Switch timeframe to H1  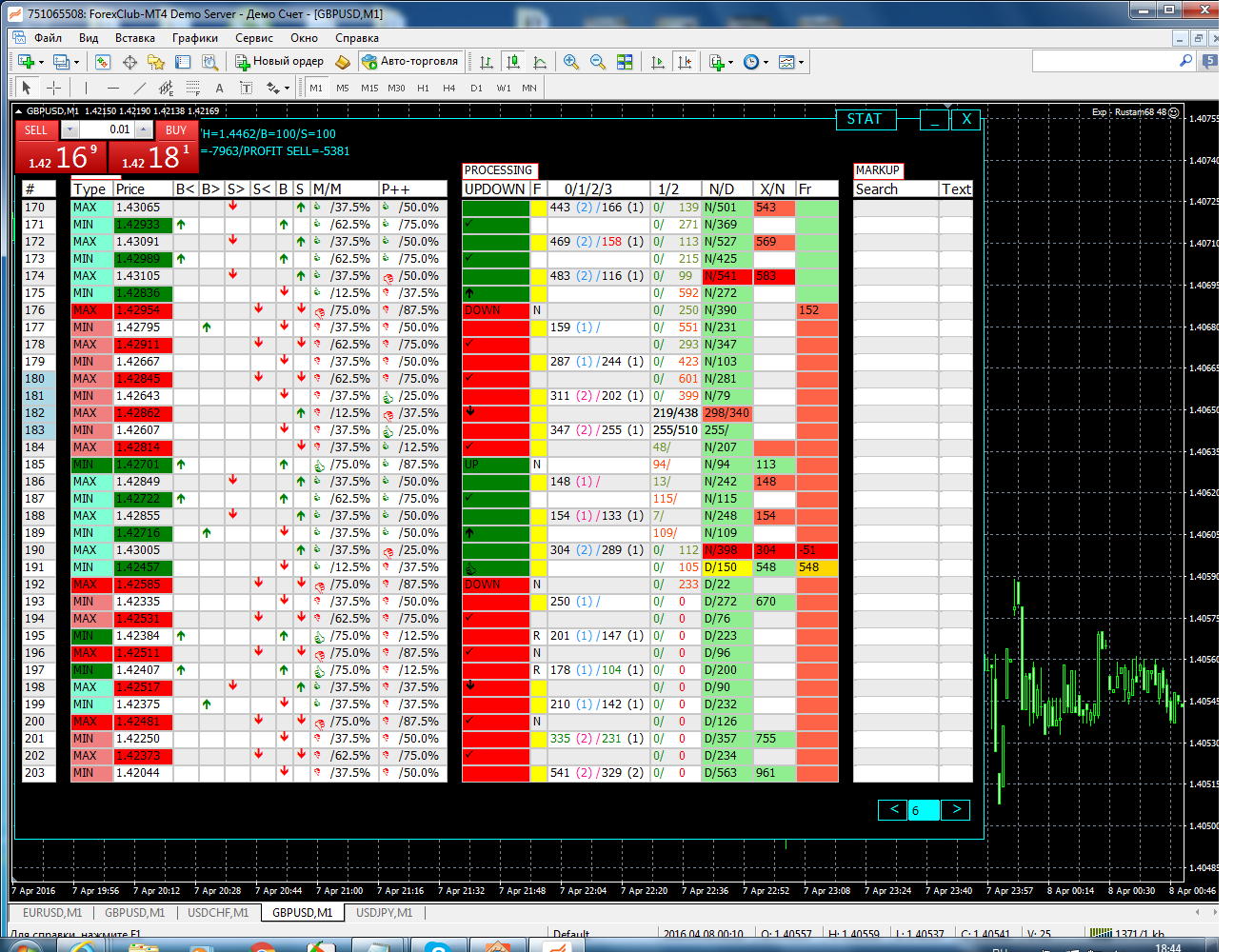[423, 88]
